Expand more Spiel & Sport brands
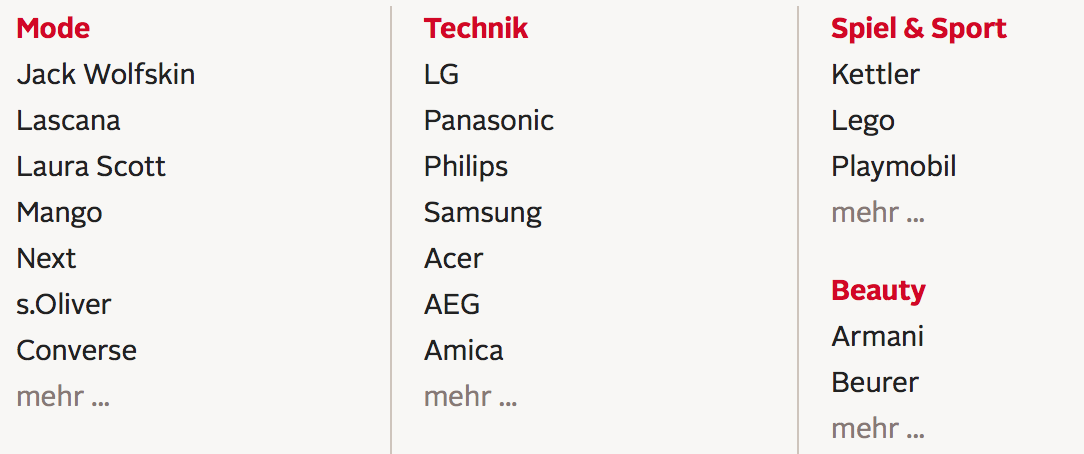 pyautogui.click(x=877, y=213)
